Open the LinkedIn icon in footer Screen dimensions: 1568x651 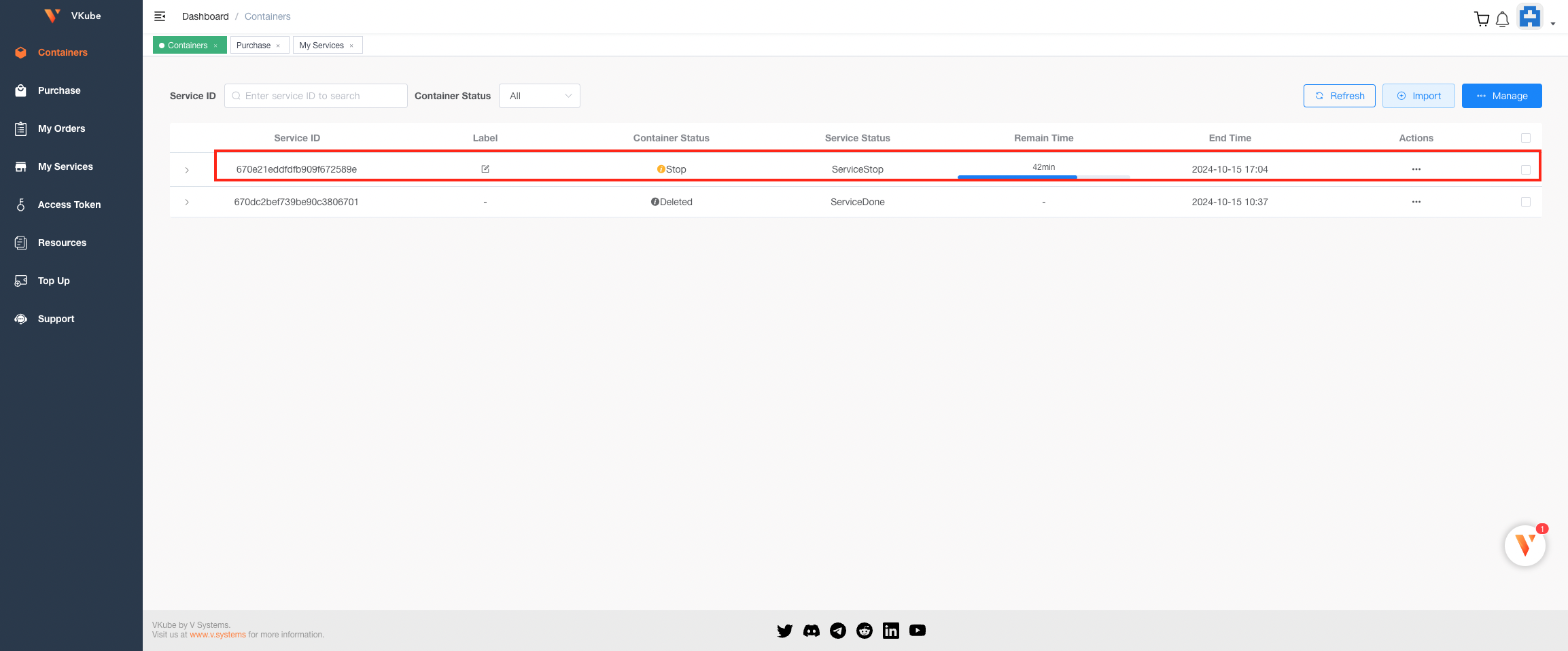pos(891,631)
